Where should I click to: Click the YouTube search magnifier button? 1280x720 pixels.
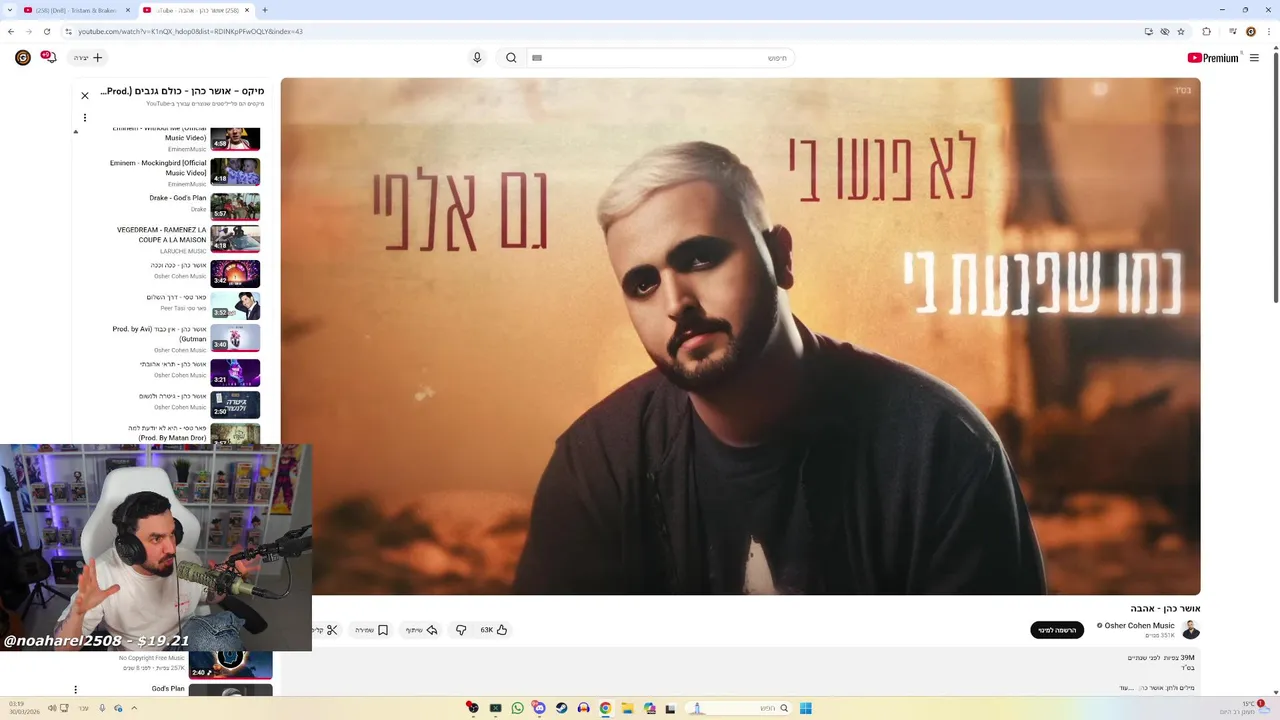click(511, 58)
